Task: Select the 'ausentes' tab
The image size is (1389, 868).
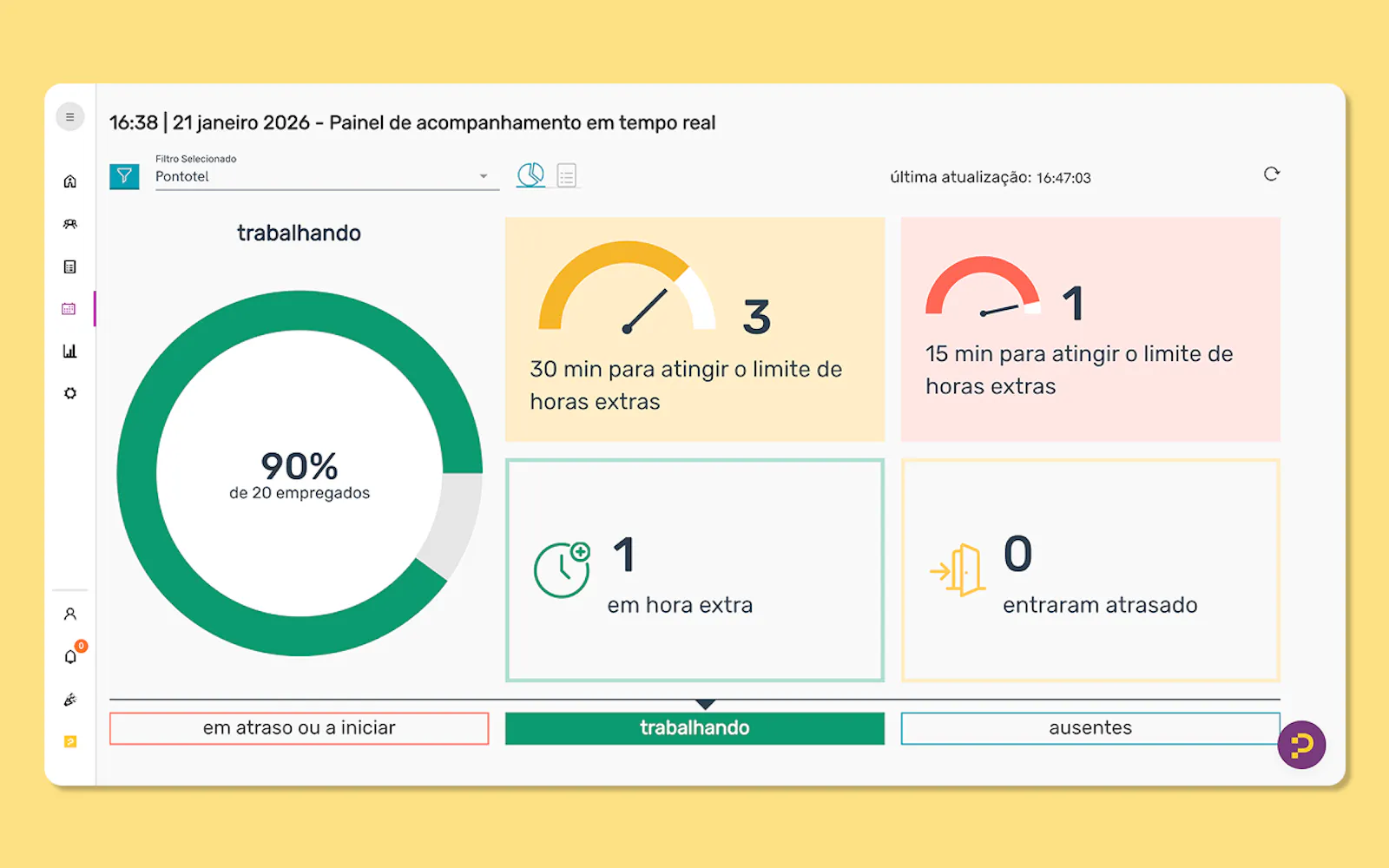Action: tap(1090, 728)
